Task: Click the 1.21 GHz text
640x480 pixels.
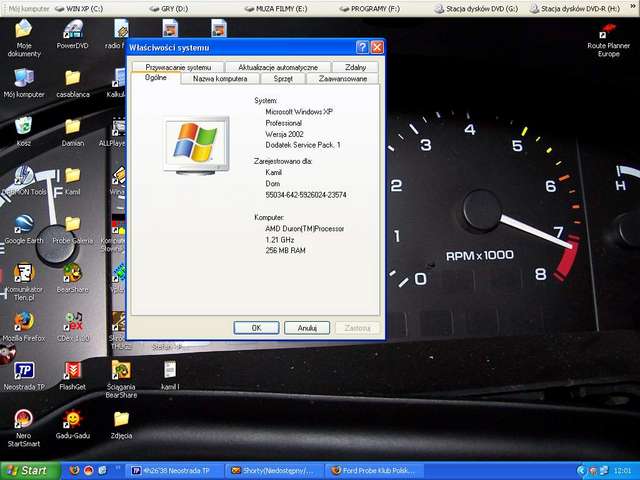Action: (x=280, y=240)
